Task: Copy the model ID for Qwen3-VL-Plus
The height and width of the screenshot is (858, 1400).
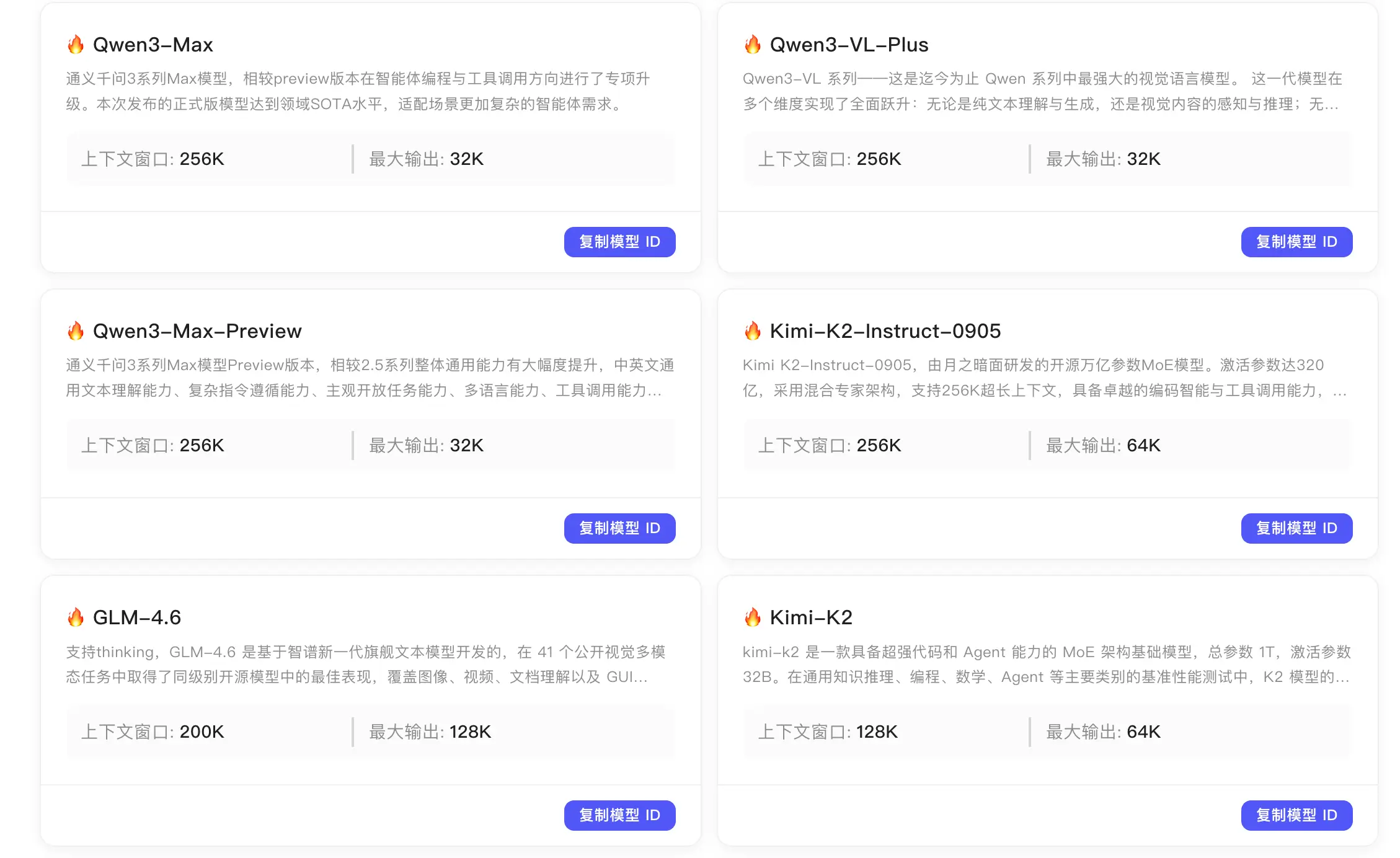Action: coord(1296,242)
